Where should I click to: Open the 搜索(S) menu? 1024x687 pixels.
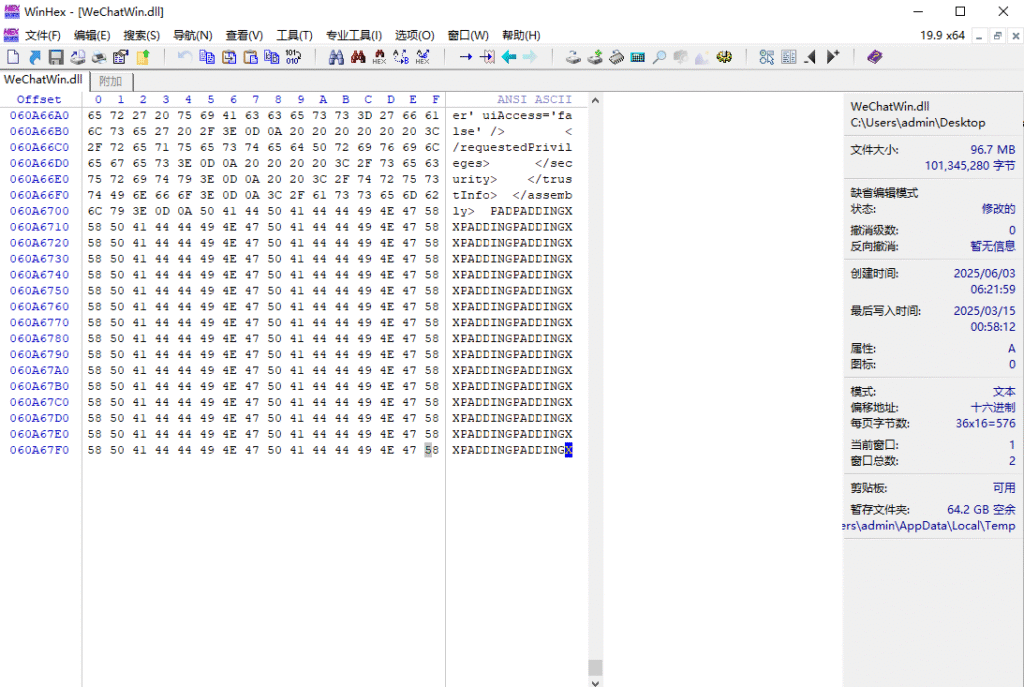(142, 35)
